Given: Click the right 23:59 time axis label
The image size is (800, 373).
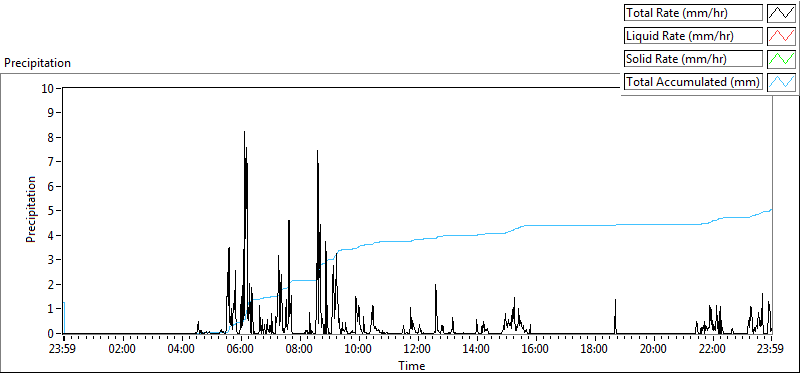Looking at the screenshot, I should pos(771,350).
